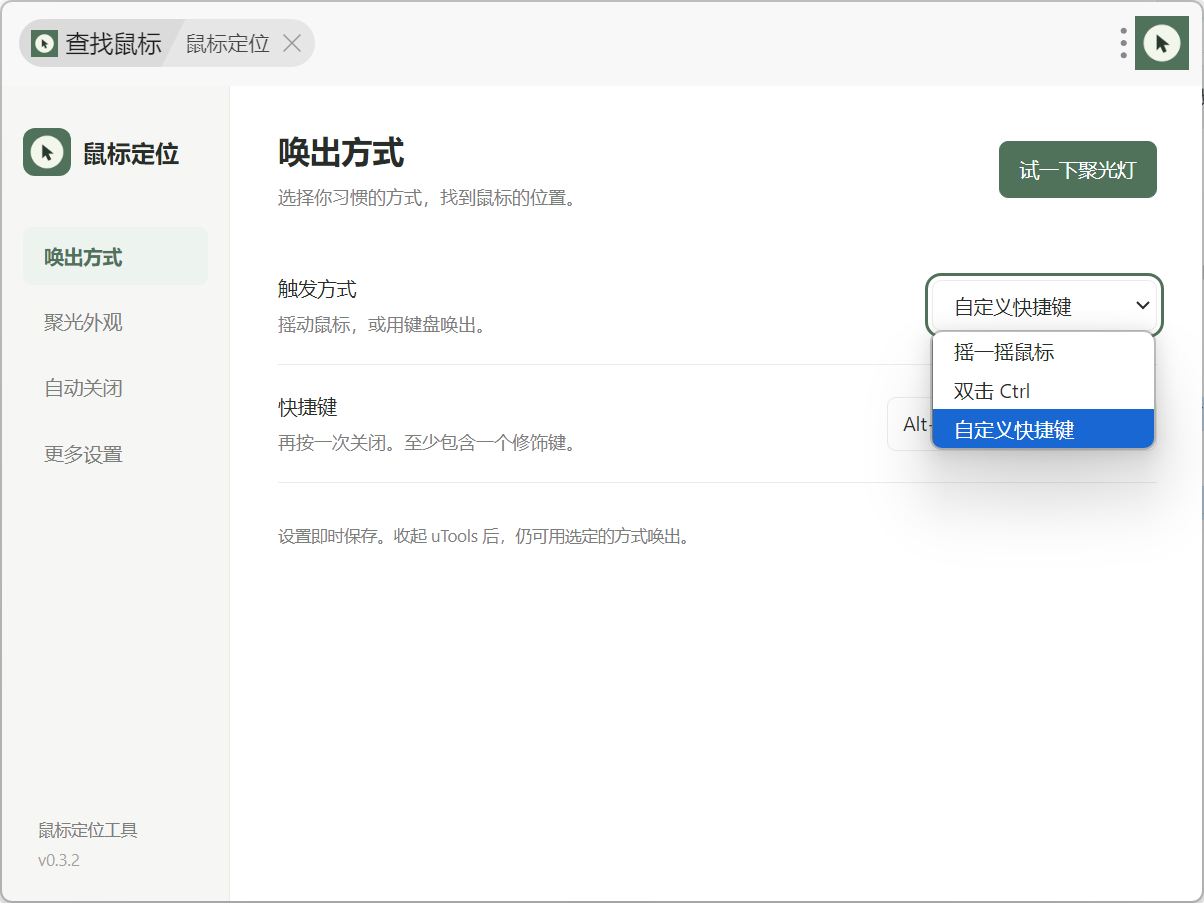Click the 查找鼠标 plugin icon in tag
Viewport: 1204px width, 903px height.
pos(44,43)
